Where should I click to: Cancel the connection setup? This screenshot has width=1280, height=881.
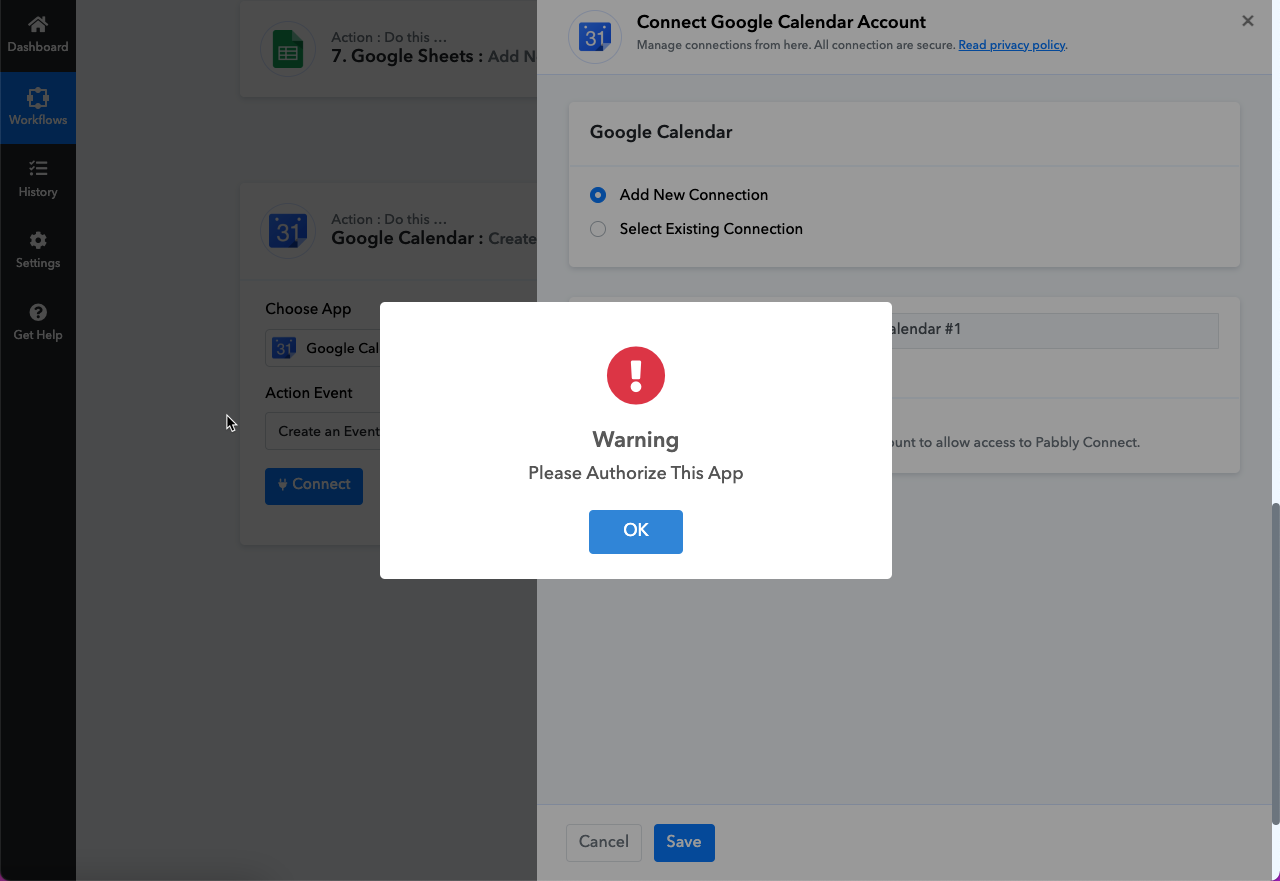[x=604, y=842]
